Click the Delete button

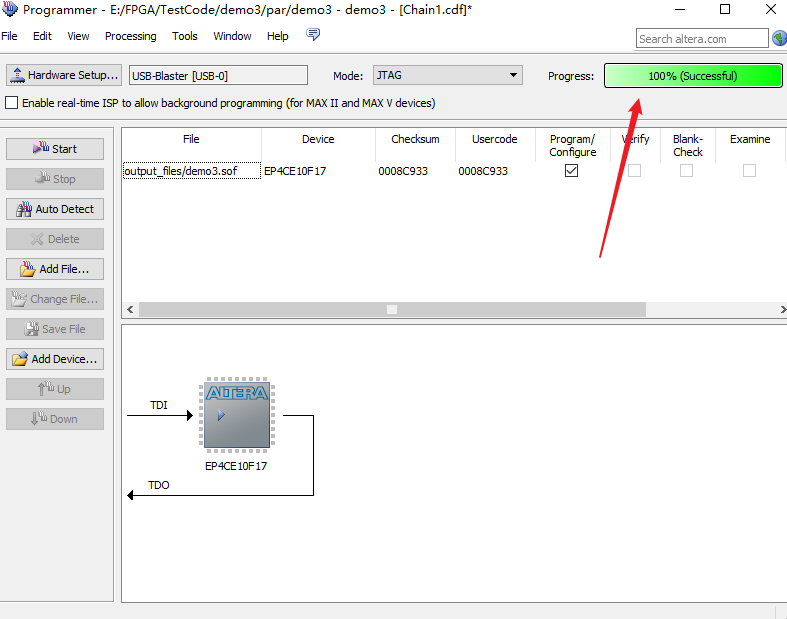pyautogui.click(x=55, y=239)
